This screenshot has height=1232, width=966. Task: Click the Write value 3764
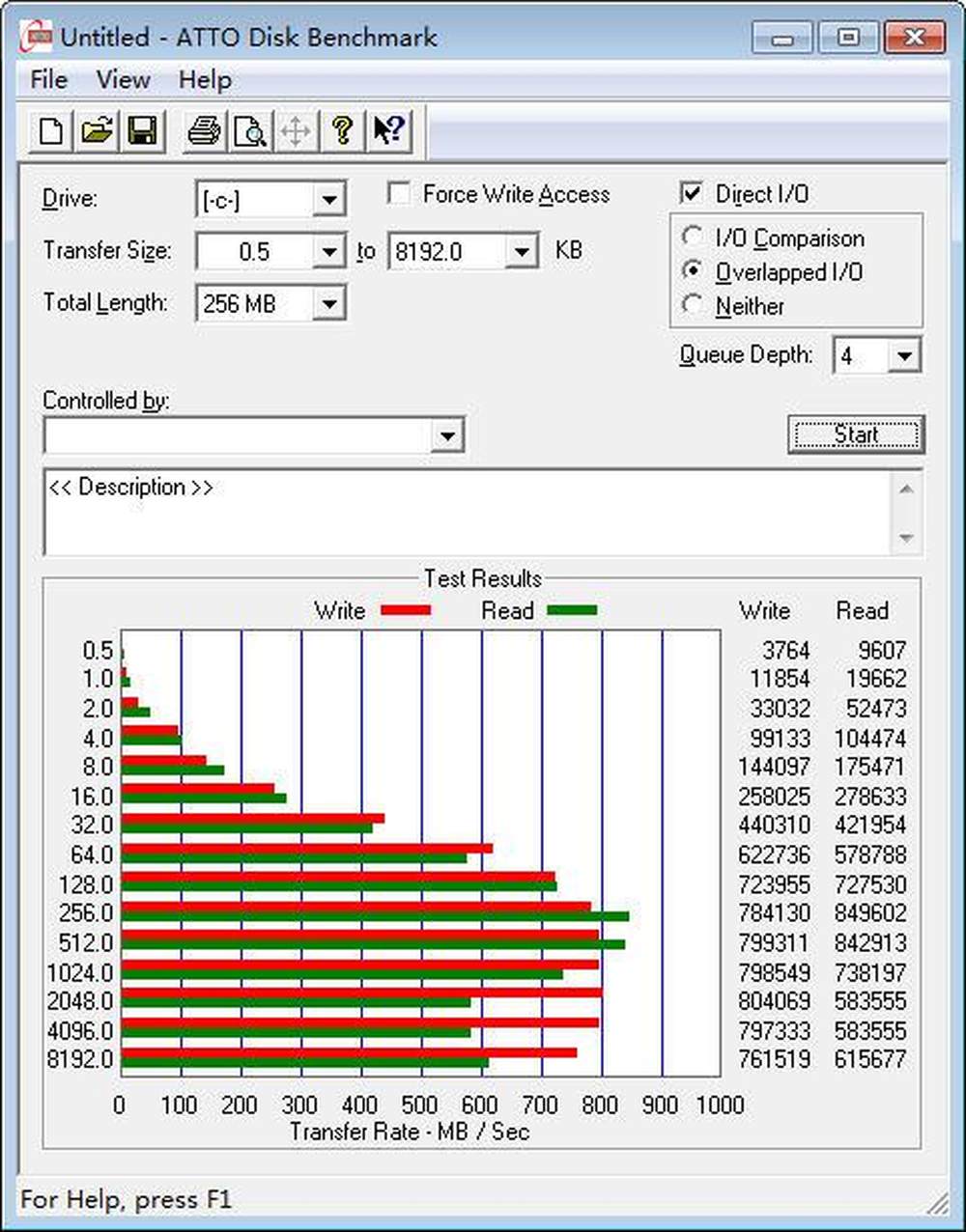click(785, 651)
